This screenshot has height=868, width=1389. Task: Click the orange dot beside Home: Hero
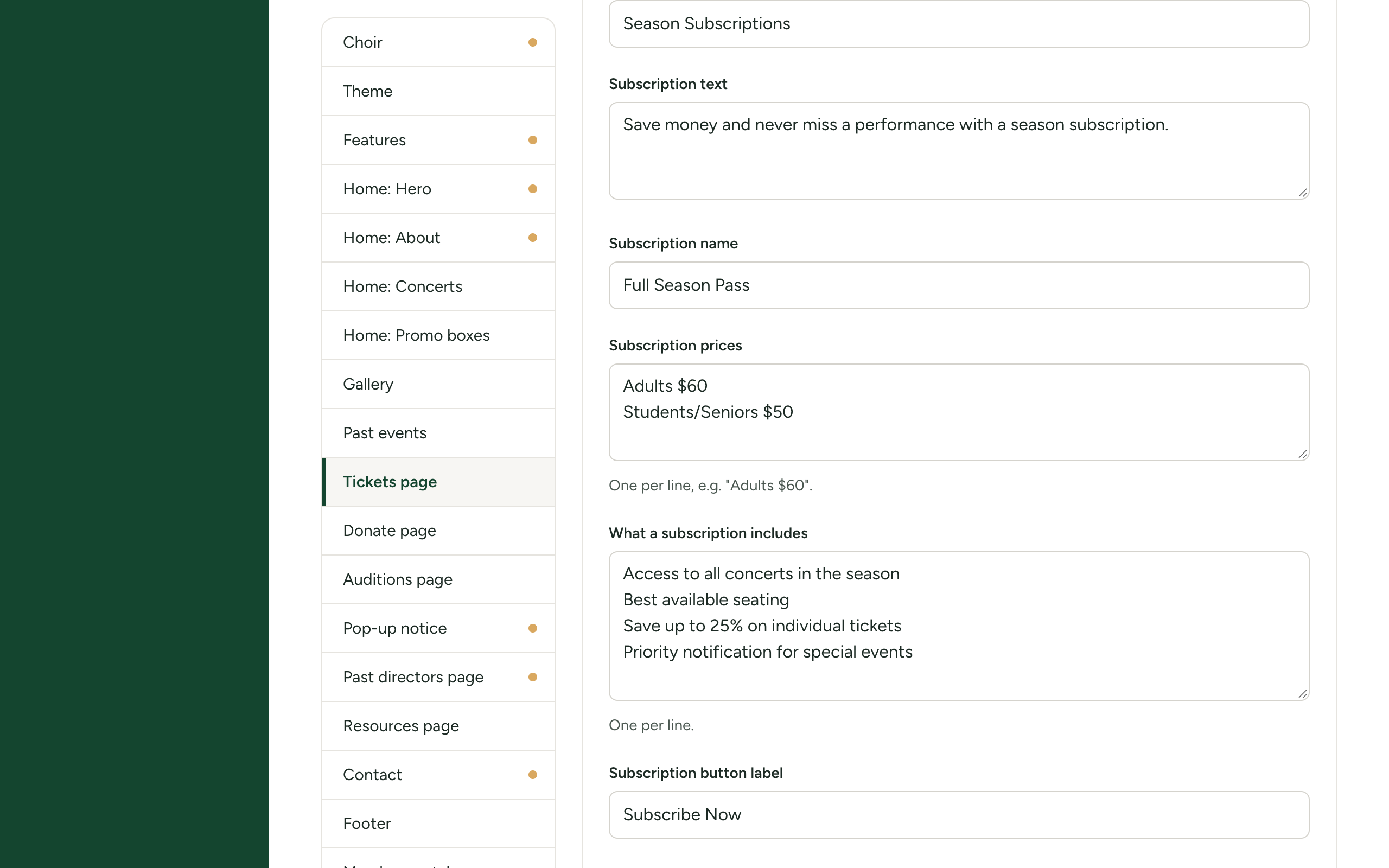(x=533, y=189)
